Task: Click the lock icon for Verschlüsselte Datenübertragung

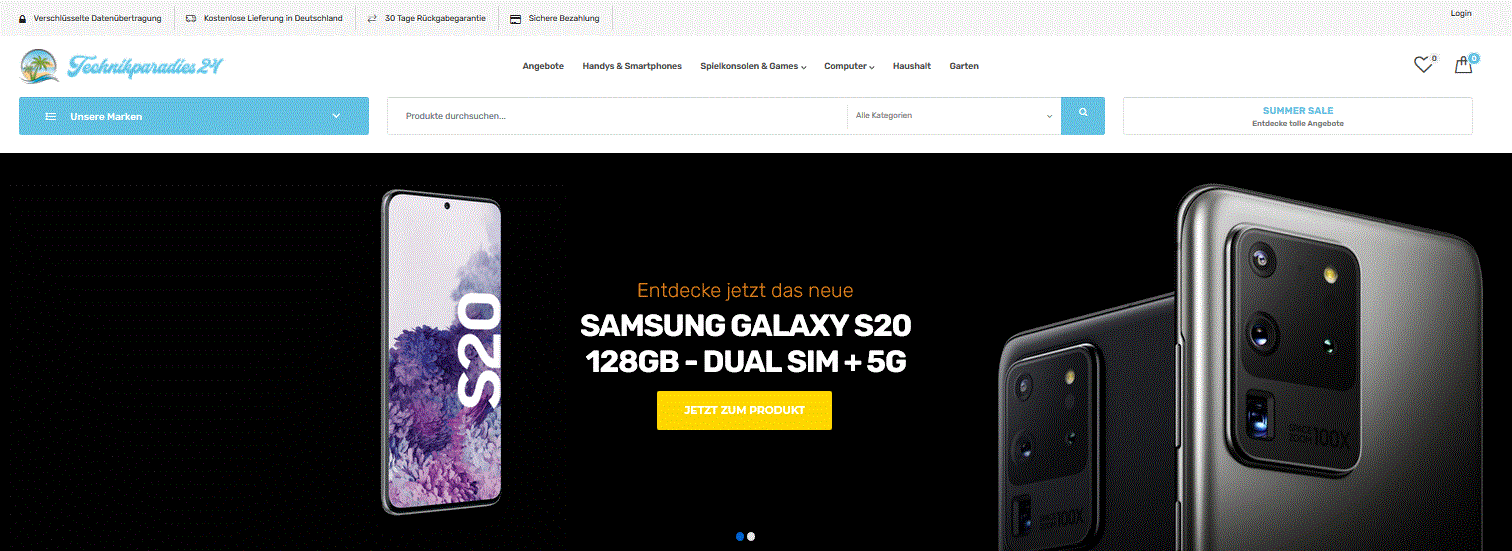Action: coord(23,18)
